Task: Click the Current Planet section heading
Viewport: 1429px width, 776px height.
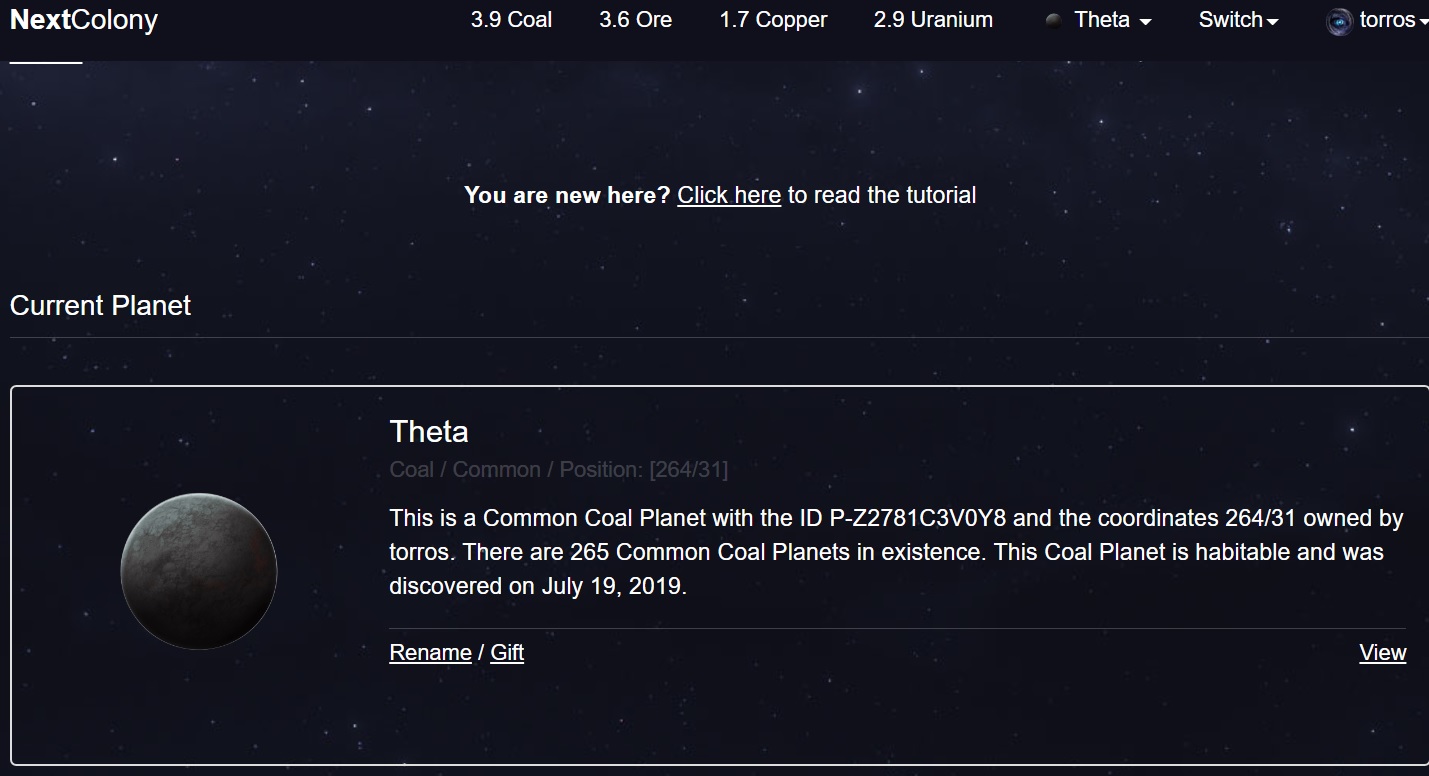Action: tap(100, 306)
